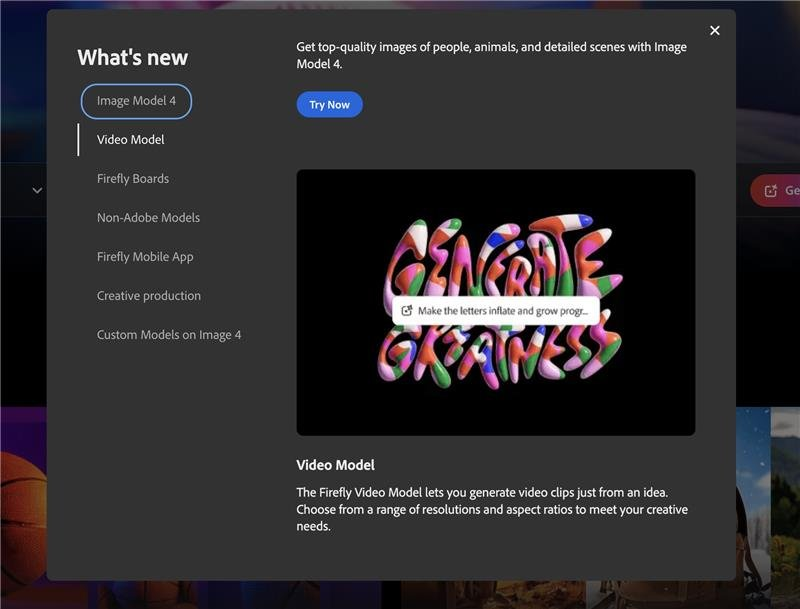The image size is (800, 609).
Task: Expand chevron behind dialog on left edge
Action: point(37,190)
